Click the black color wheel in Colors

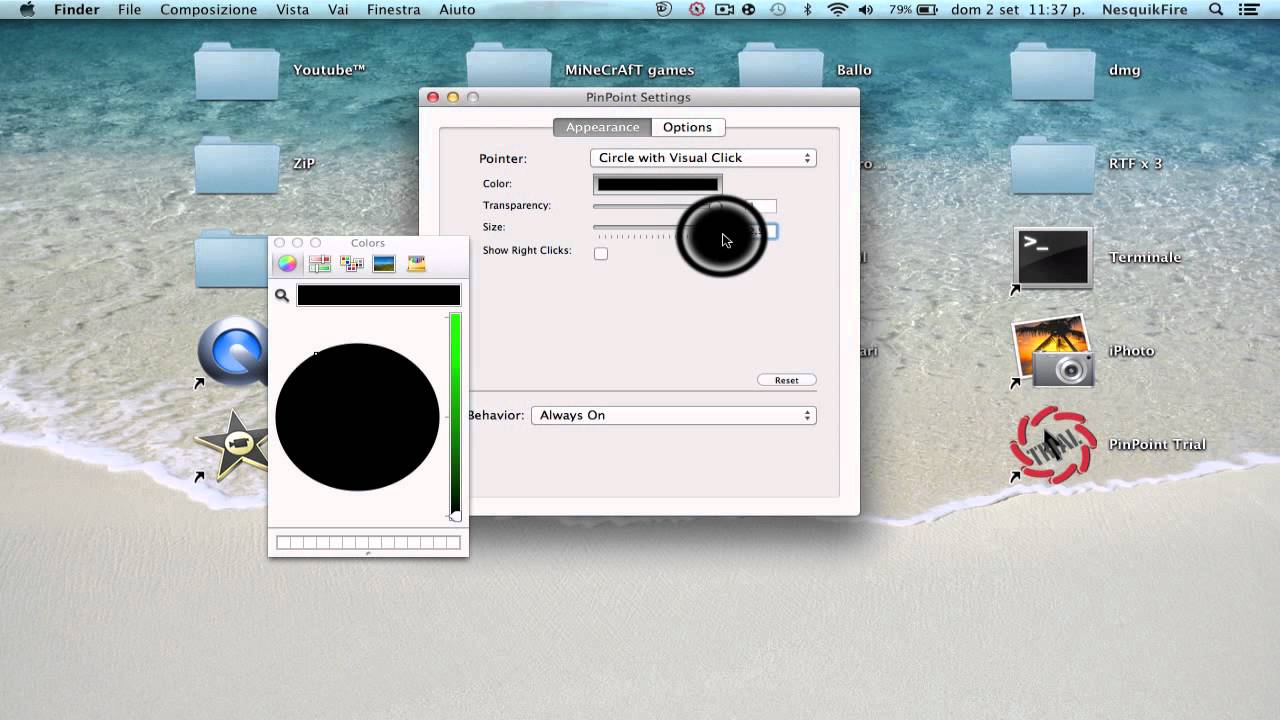357,417
